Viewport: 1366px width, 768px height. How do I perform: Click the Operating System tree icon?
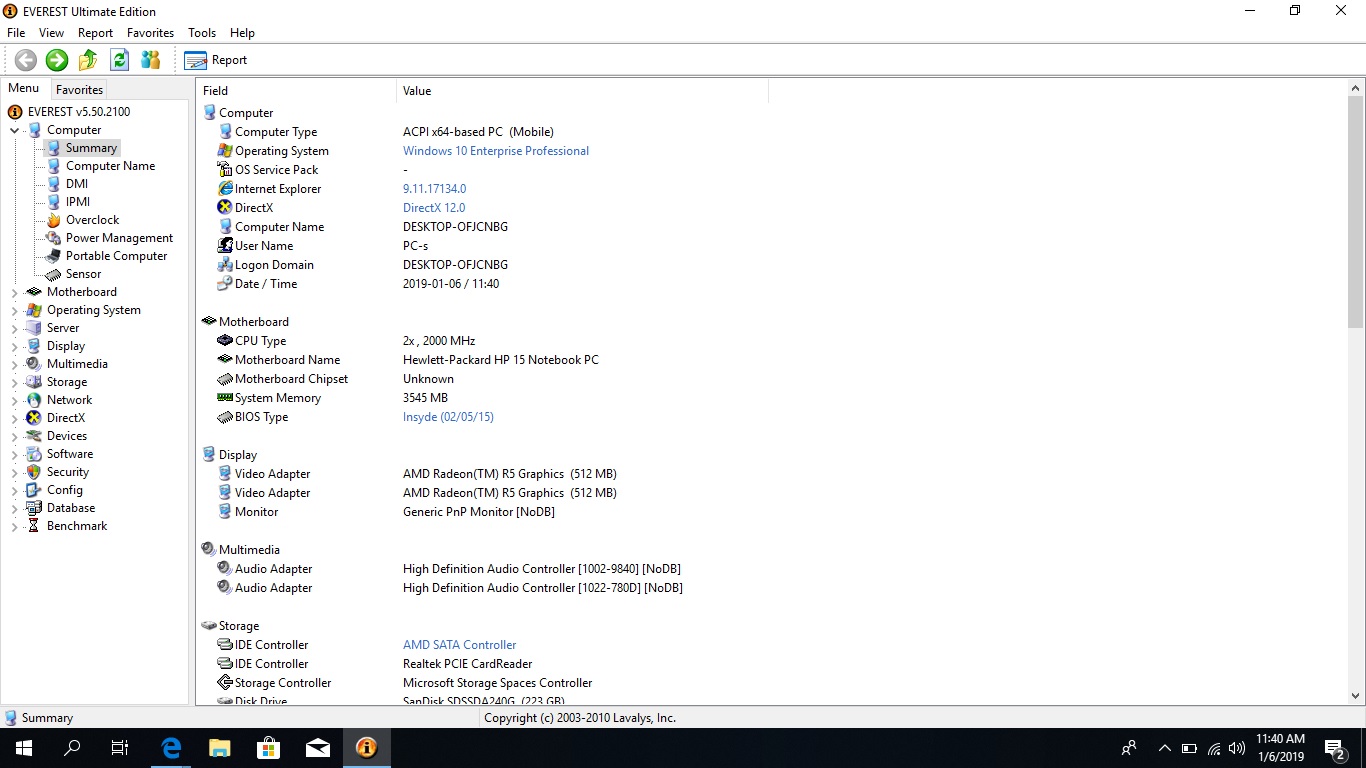point(34,310)
